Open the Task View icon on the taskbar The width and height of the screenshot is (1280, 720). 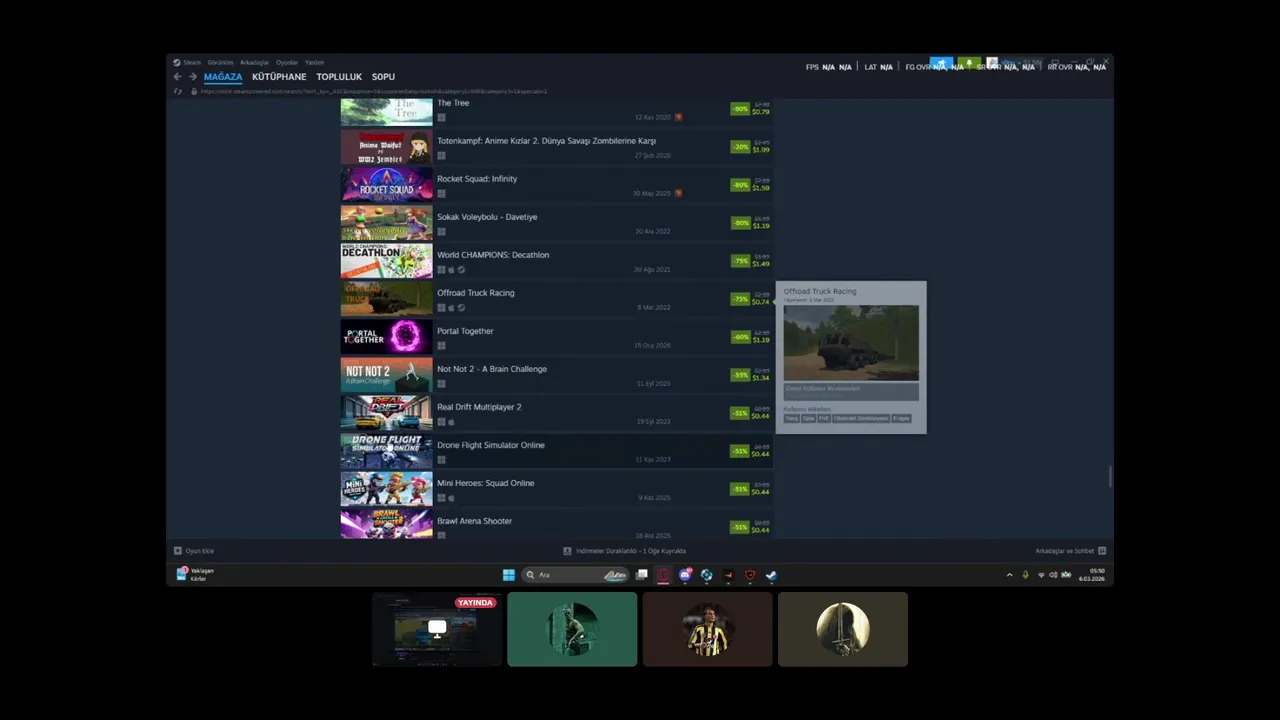[642, 575]
